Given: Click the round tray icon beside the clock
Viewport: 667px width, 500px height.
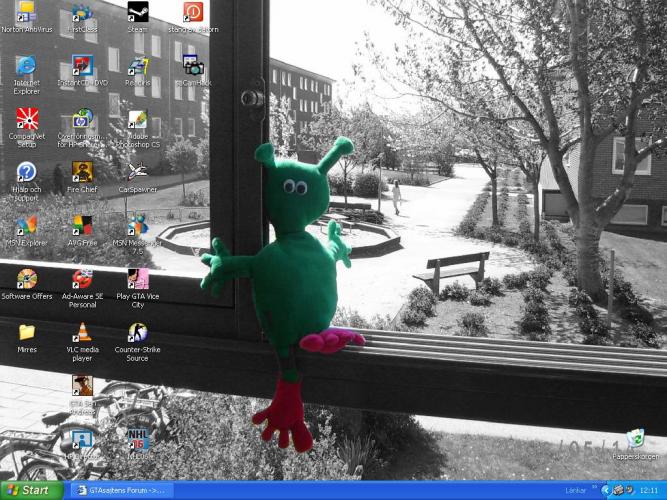Looking at the screenshot, I should (629, 490).
